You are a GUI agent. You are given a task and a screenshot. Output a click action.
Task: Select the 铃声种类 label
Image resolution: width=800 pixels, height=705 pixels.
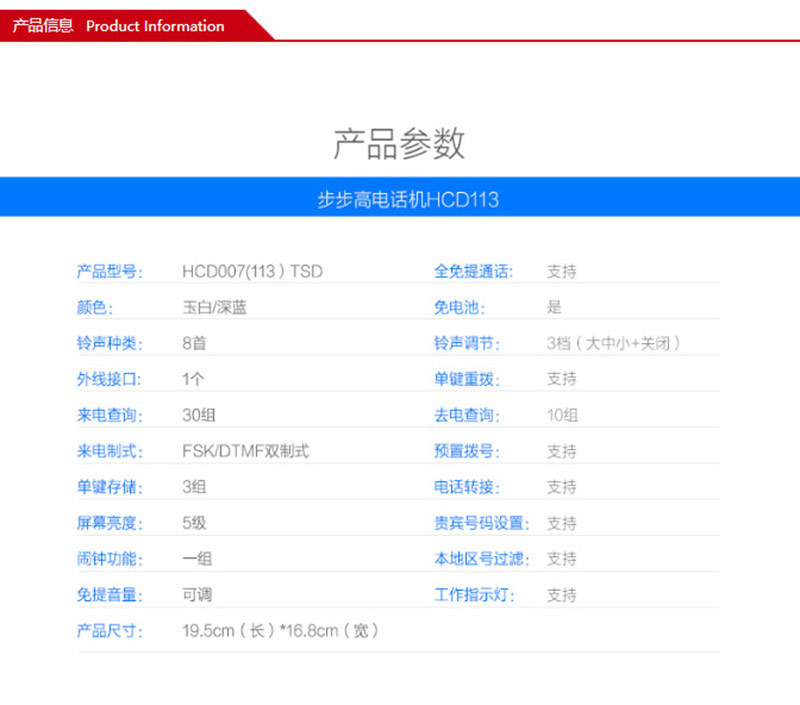click(x=110, y=343)
